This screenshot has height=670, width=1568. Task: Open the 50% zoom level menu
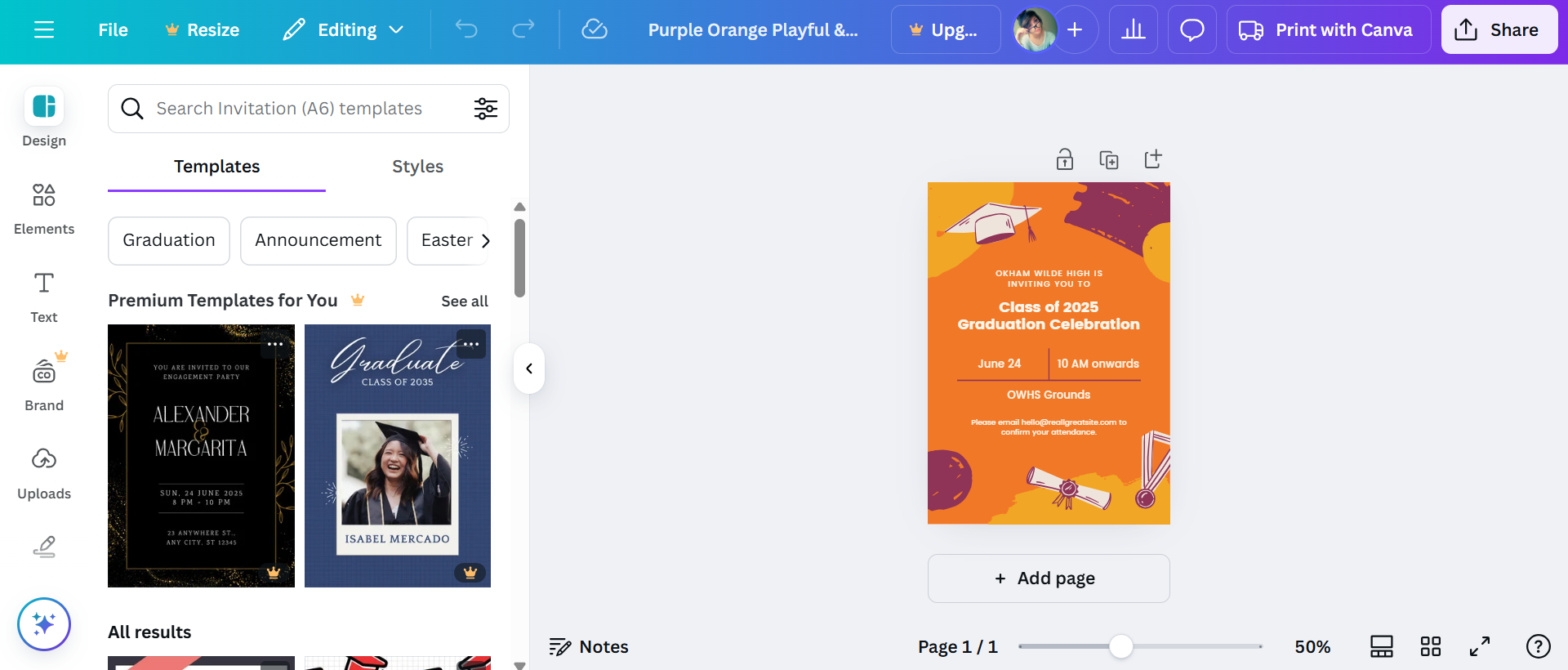[1312, 647]
